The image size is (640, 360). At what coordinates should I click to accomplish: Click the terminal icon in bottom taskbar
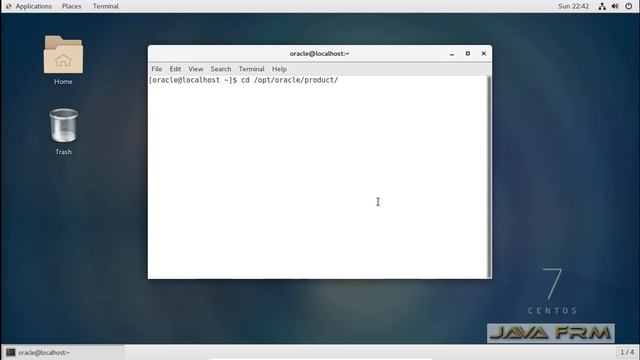tap(11, 352)
